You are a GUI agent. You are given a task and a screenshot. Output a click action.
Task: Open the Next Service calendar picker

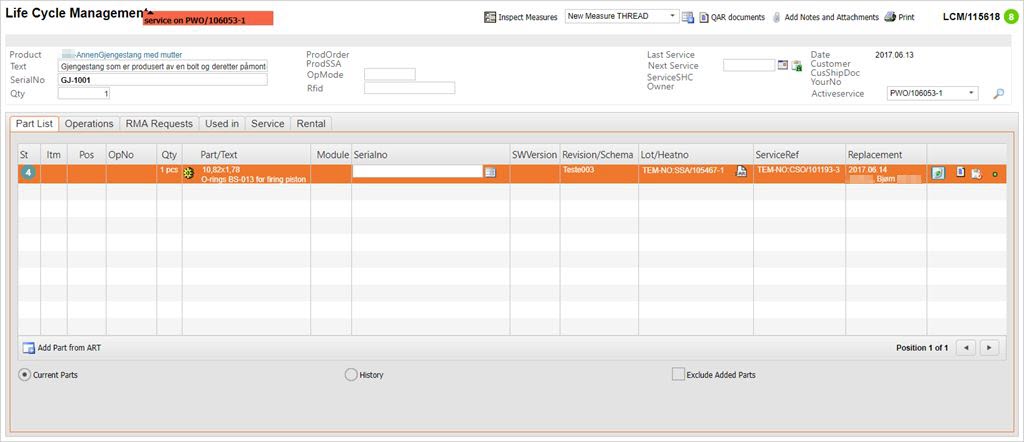[x=783, y=66]
